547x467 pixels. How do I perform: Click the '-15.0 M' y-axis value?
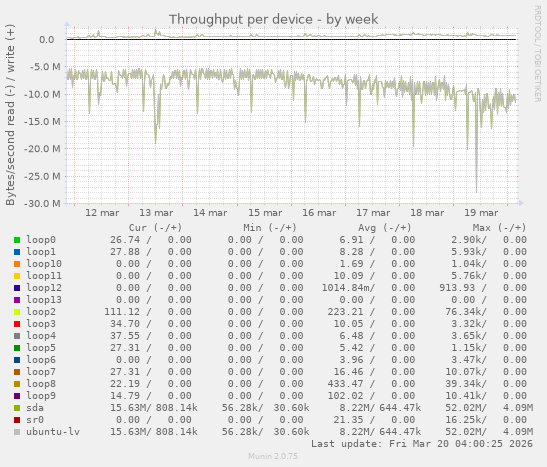42,122
